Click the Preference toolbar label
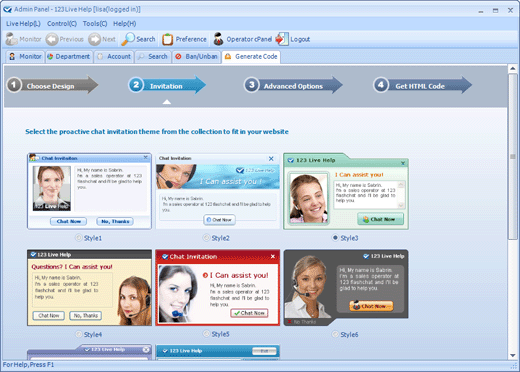The height and width of the screenshot is (372, 520). [191, 39]
